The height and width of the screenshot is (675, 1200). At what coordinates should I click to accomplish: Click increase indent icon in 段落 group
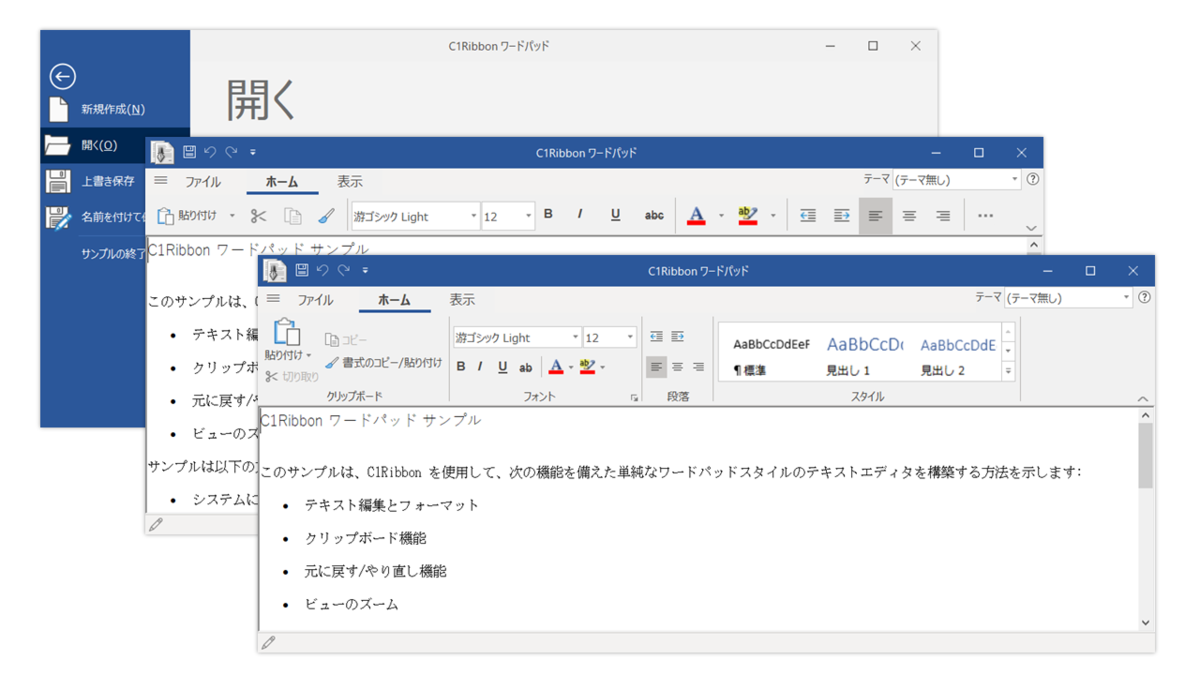[x=678, y=337]
